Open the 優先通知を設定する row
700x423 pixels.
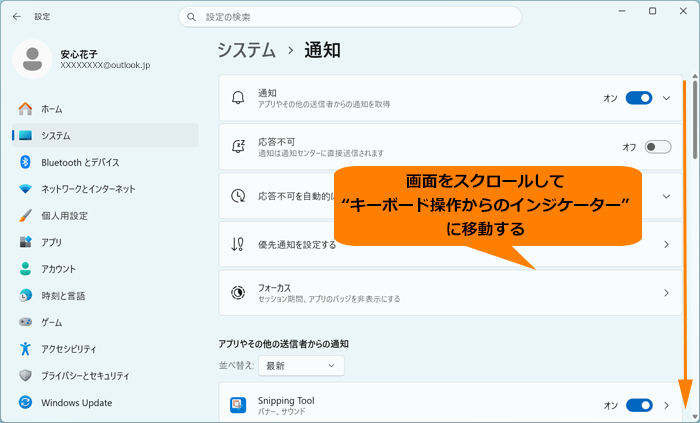(x=450, y=245)
